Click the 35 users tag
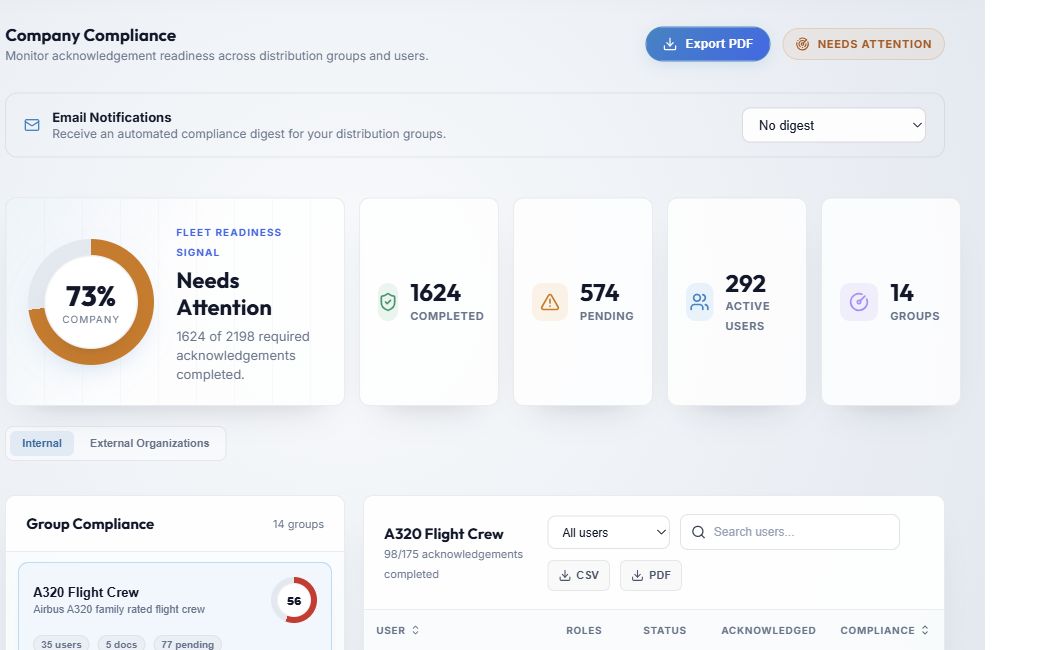The image size is (1050, 650). click(x=61, y=643)
